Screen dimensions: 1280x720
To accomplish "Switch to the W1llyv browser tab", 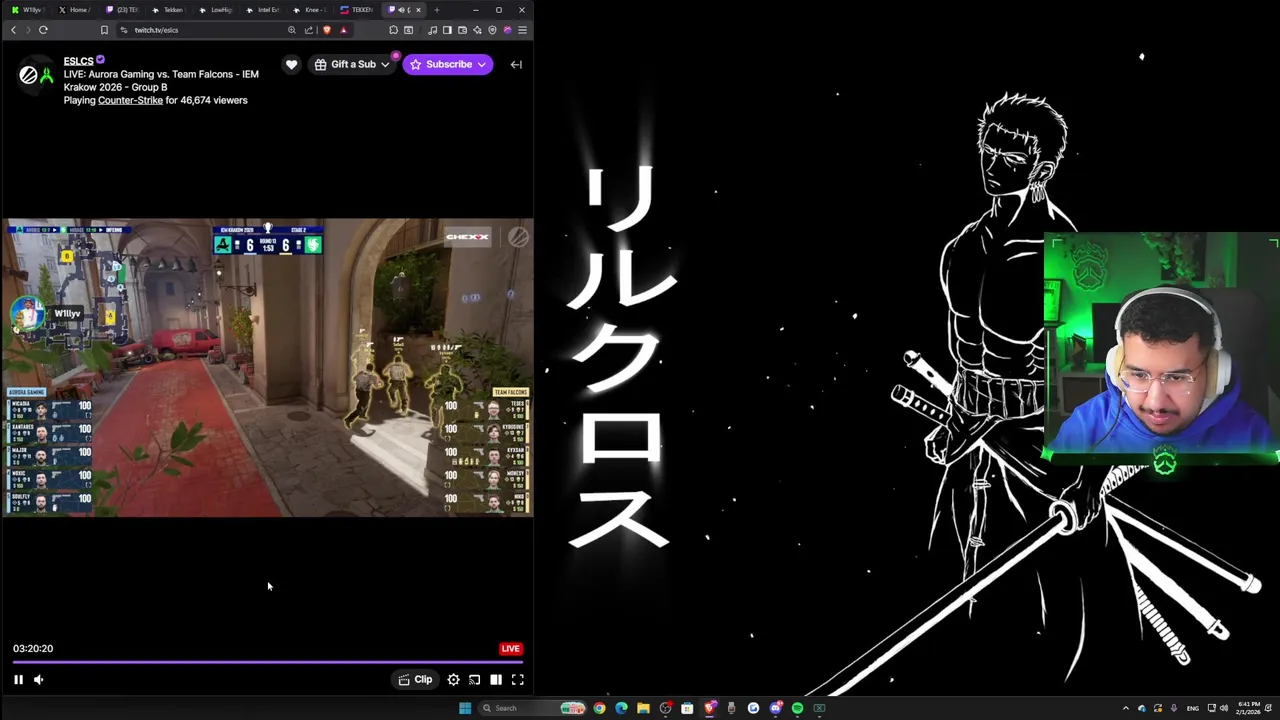I will point(27,10).
